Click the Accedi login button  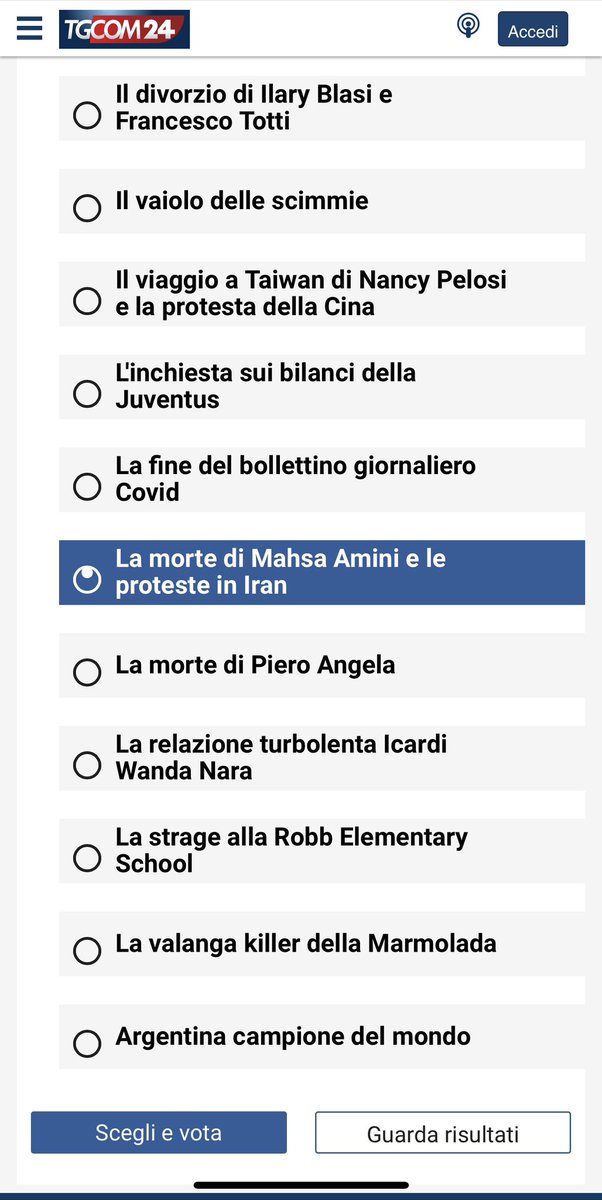pos(533,30)
